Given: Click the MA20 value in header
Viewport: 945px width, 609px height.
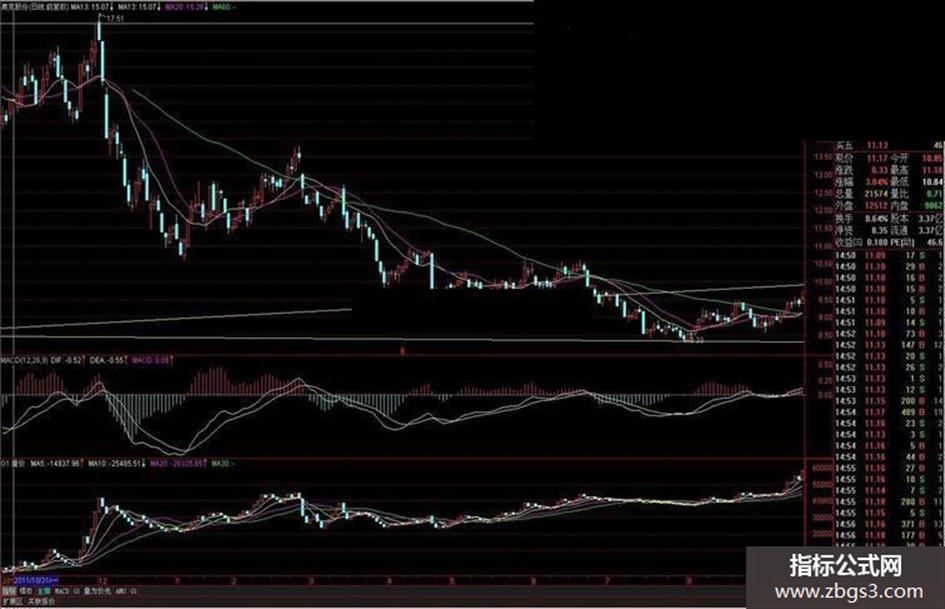Looking at the screenshot, I should coord(183,7).
